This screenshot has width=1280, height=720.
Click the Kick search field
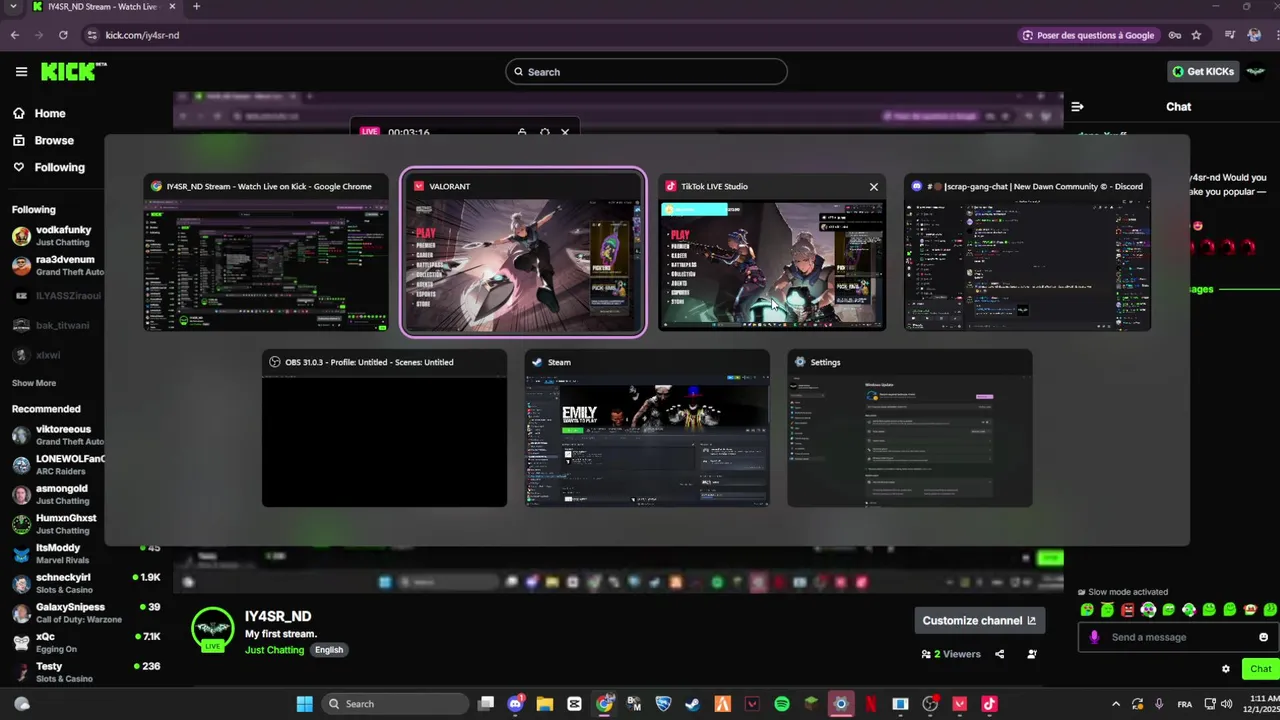pyautogui.click(x=646, y=72)
